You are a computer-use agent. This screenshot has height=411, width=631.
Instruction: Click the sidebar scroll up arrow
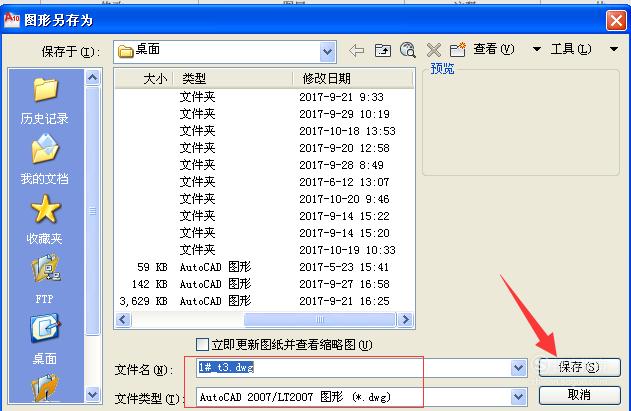coord(93,77)
